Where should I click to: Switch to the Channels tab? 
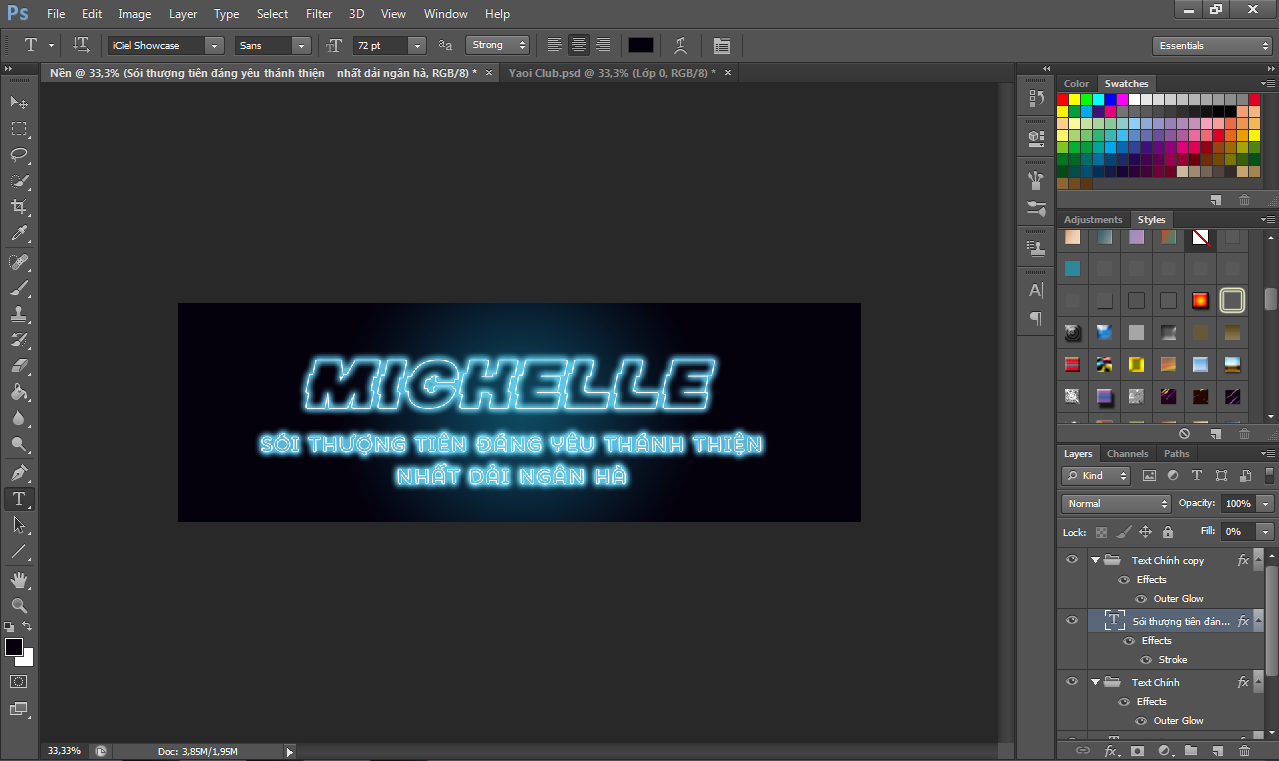pyautogui.click(x=1127, y=454)
